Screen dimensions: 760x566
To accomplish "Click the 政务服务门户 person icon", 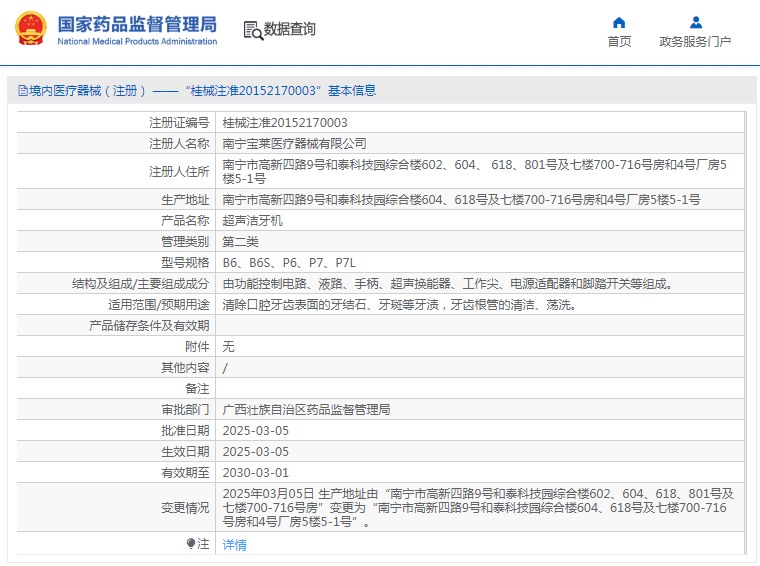I will (695, 22).
